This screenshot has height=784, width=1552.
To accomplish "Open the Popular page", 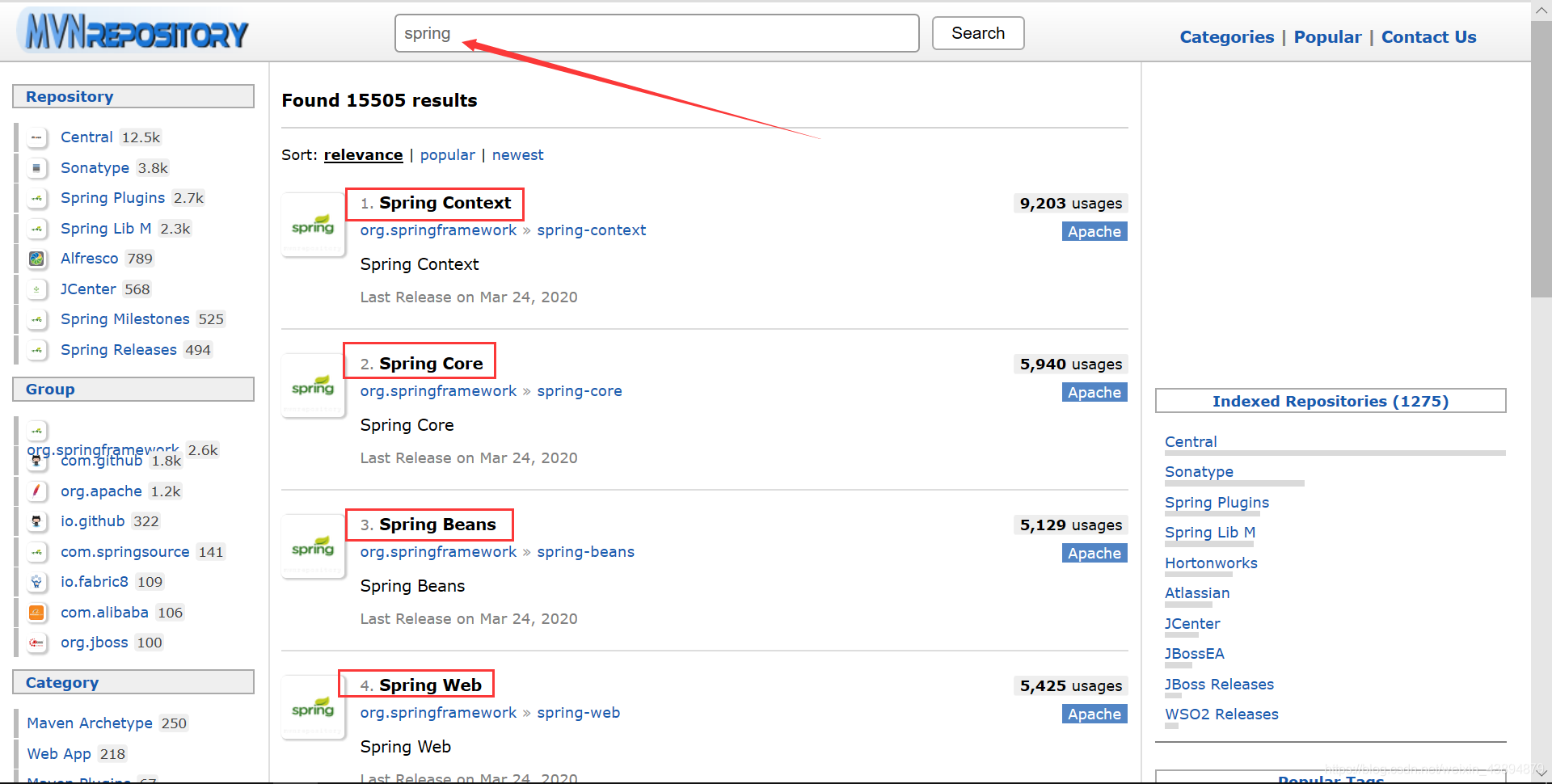I will (1327, 37).
